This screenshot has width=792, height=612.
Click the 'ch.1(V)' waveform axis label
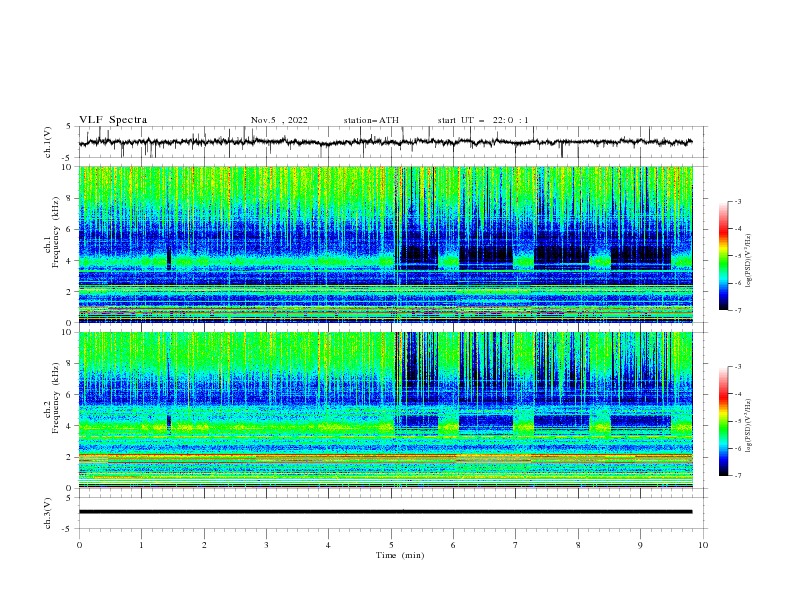pos(48,142)
